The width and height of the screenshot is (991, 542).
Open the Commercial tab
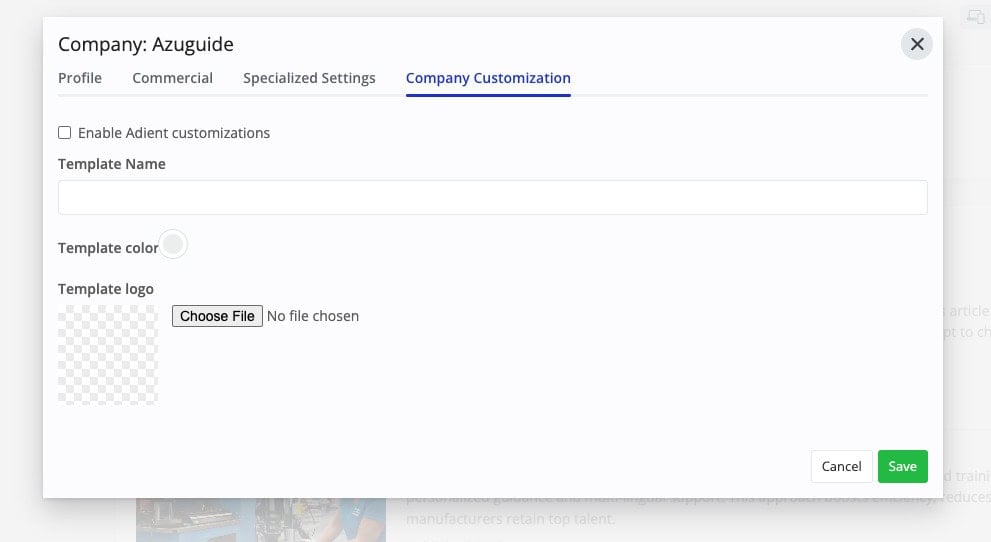tap(172, 78)
